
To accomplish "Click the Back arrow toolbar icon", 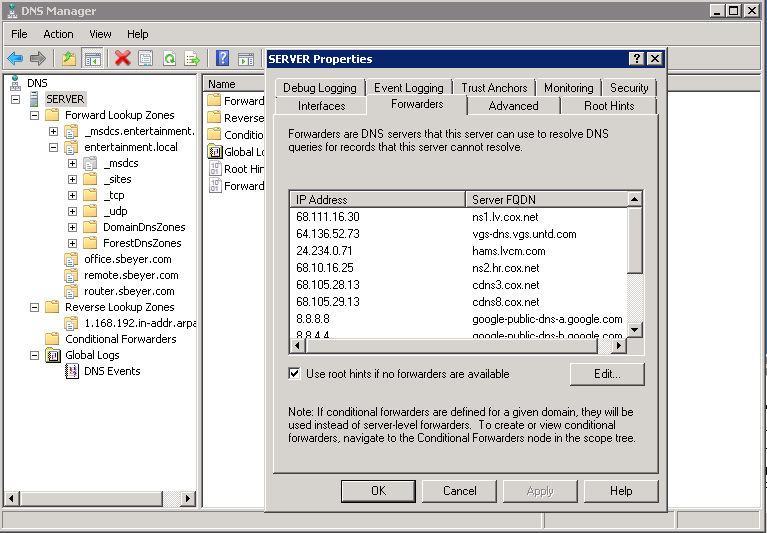I will pyautogui.click(x=15, y=59).
